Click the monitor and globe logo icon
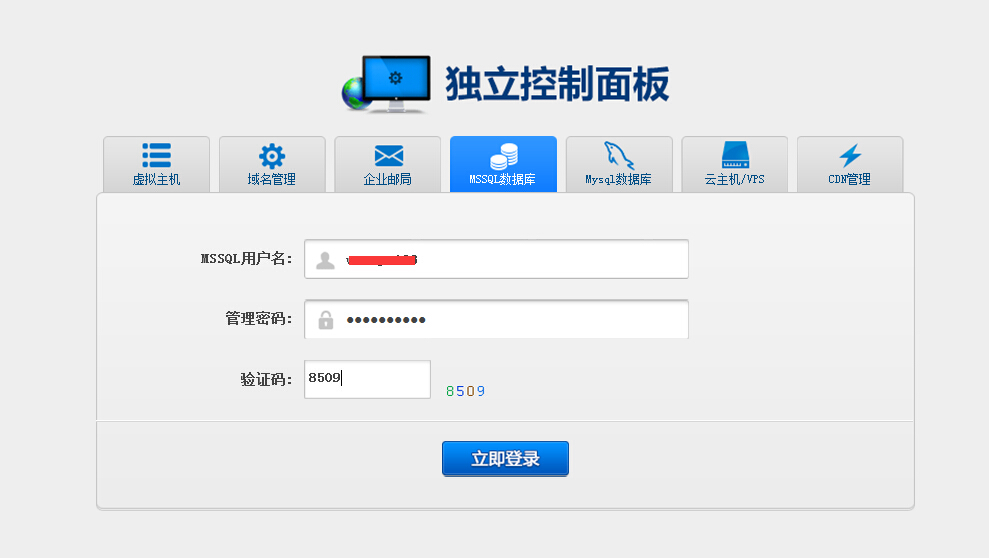 pos(386,83)
